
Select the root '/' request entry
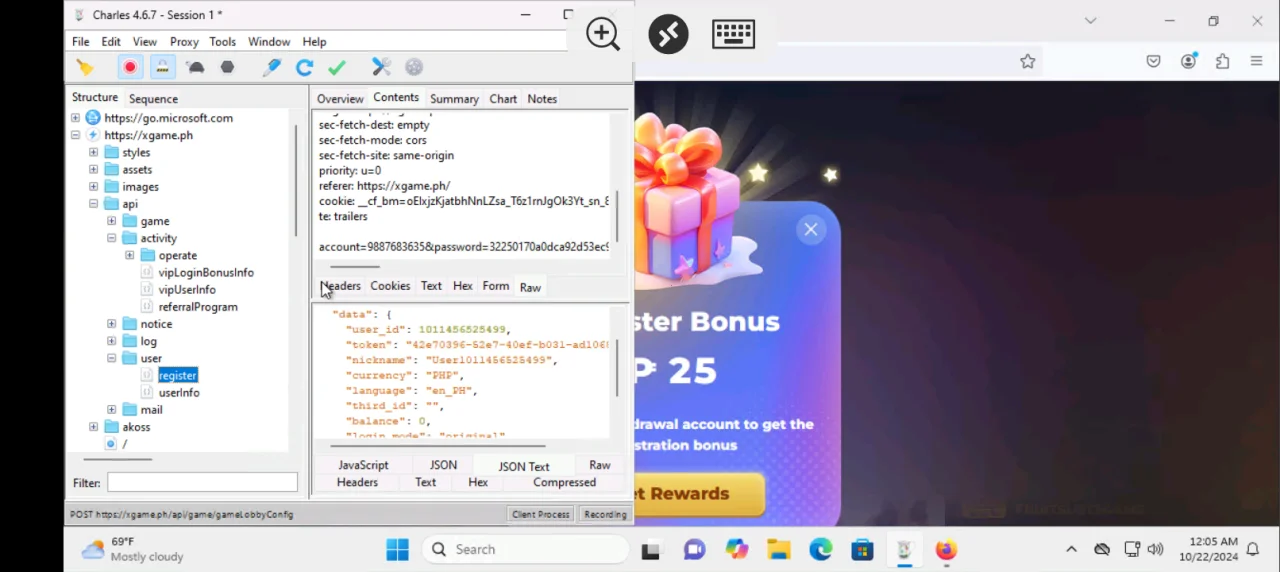(124, 444)
